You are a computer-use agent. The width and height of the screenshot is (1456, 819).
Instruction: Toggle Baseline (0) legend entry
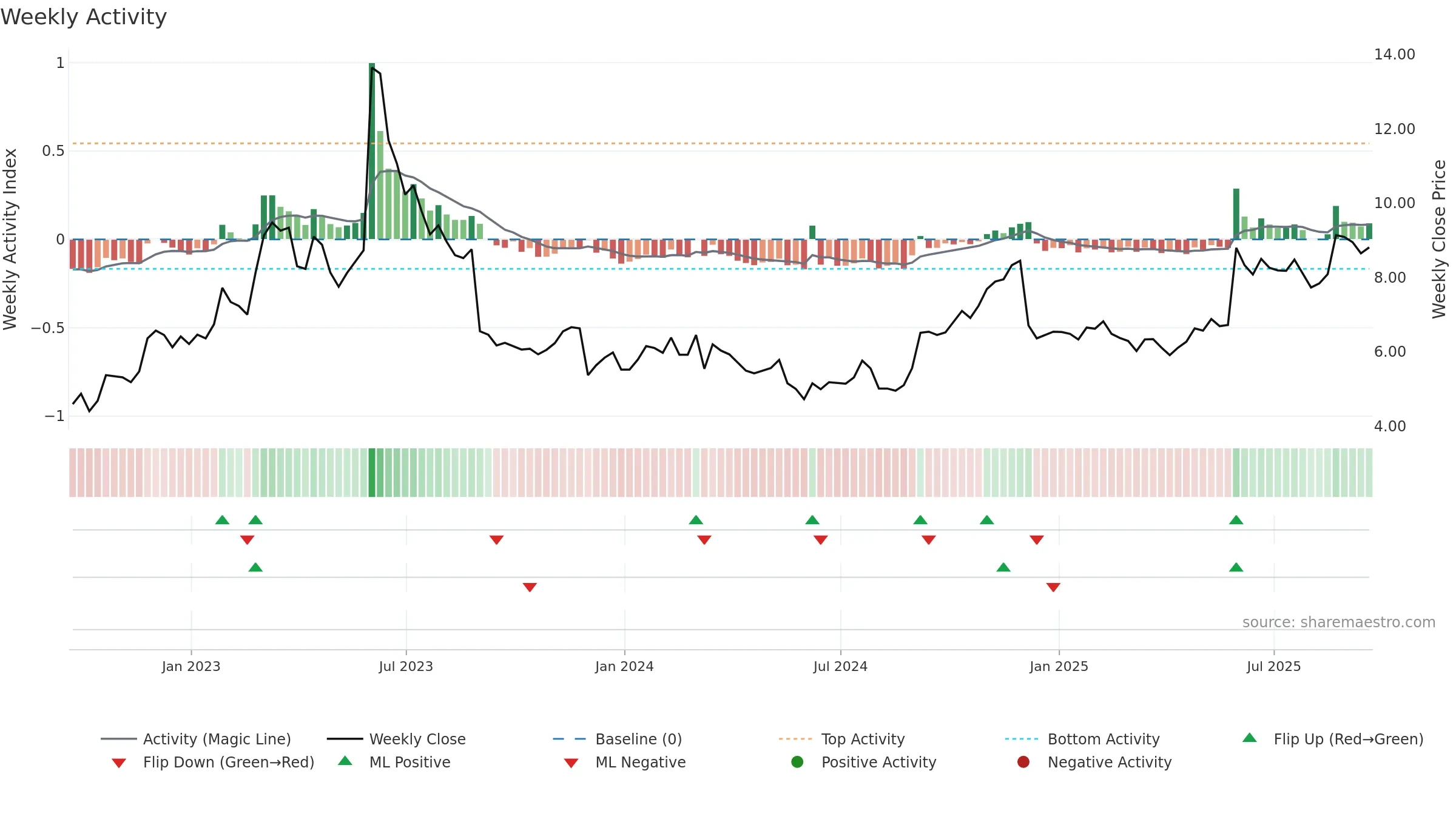618,739
